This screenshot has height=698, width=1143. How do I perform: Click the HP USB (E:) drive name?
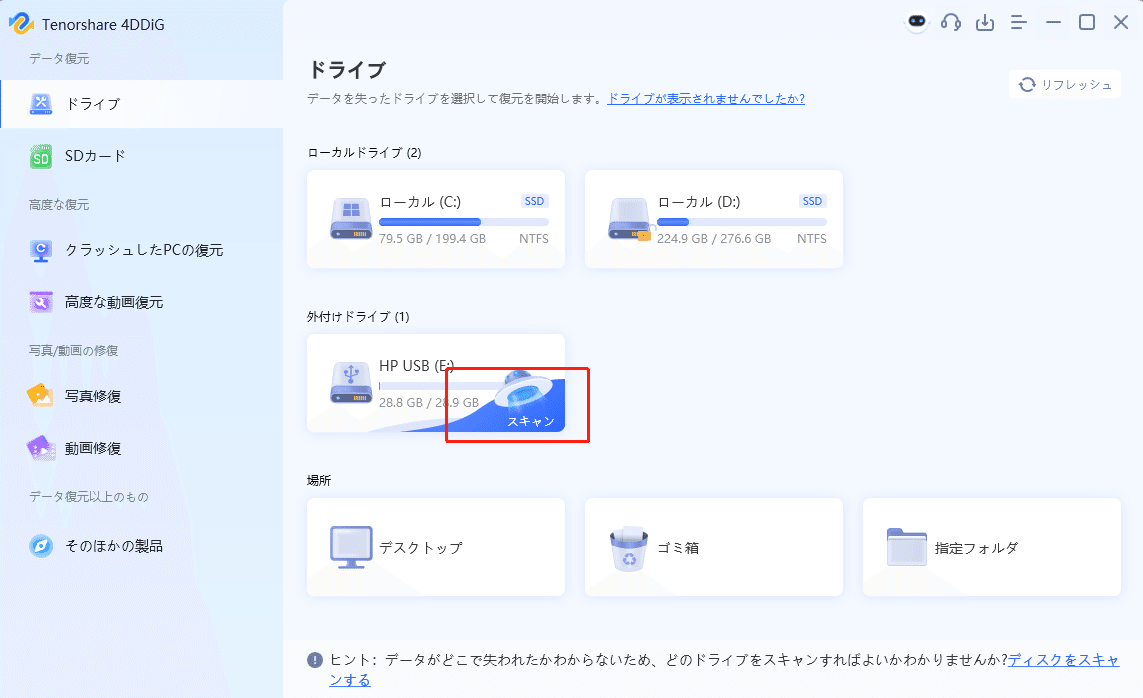416,366
